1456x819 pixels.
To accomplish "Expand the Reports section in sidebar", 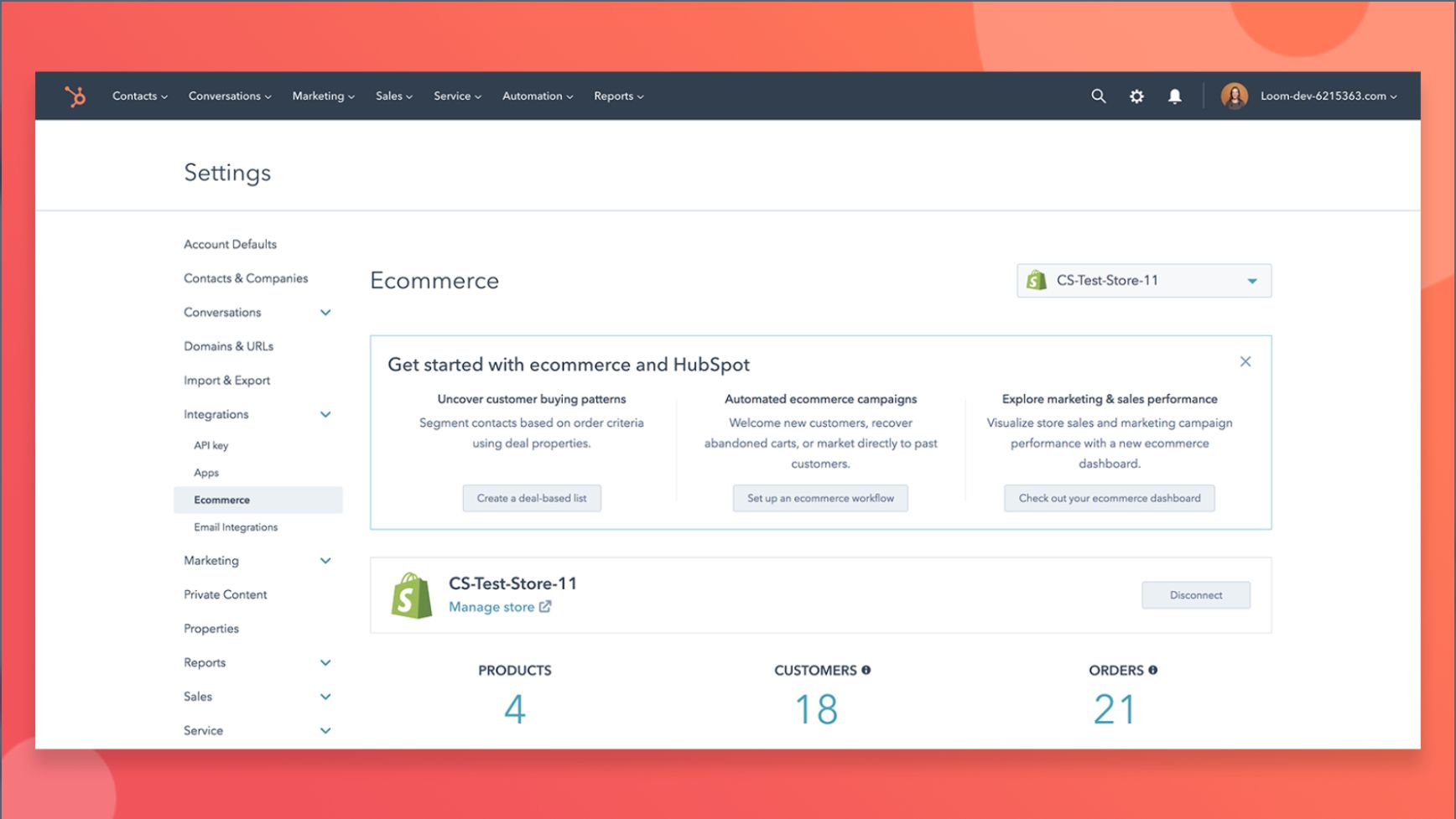I will [325, 662].
